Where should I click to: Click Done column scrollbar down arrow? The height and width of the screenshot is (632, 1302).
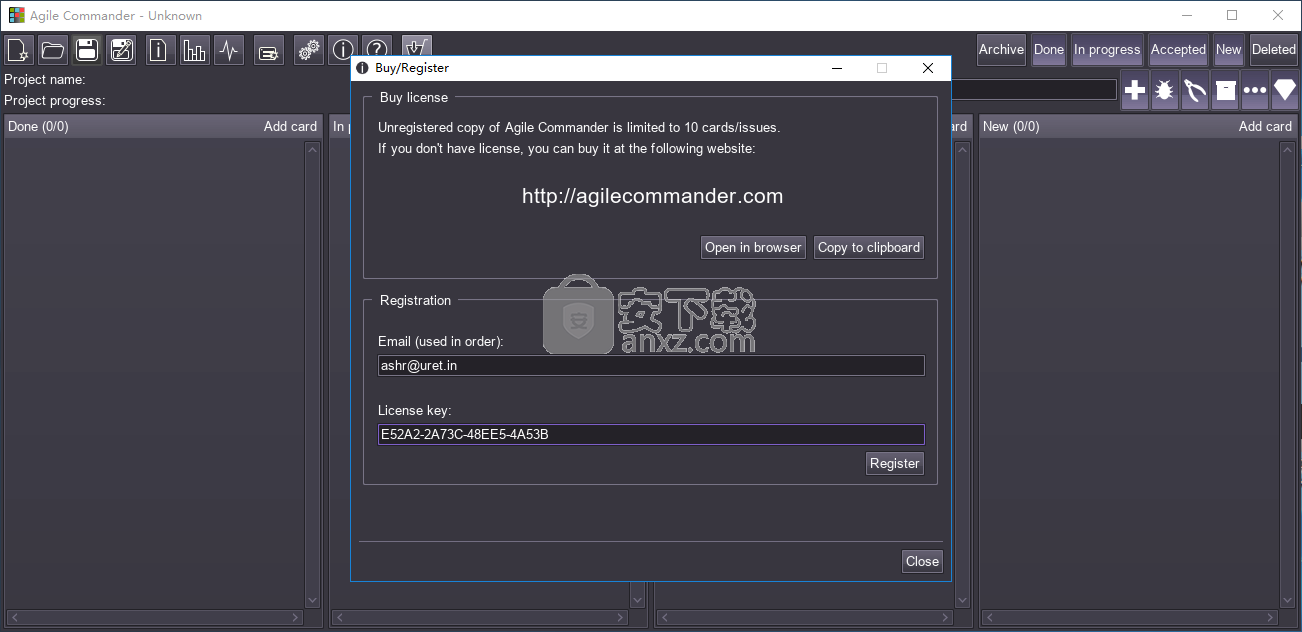(312, 600)
